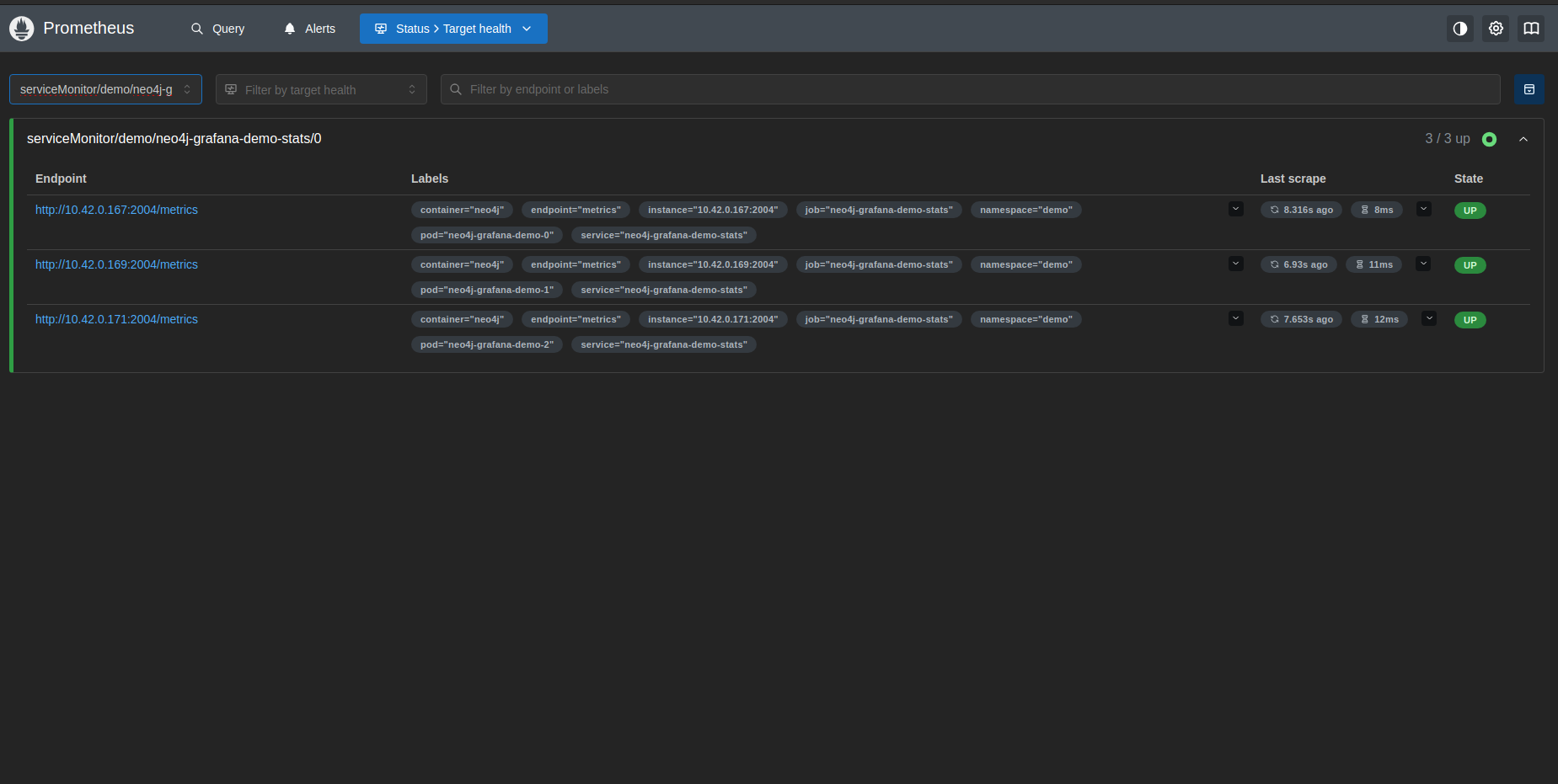Go to the Alerts page
The height and width of the screenshot is (784, 1558).
309,29
